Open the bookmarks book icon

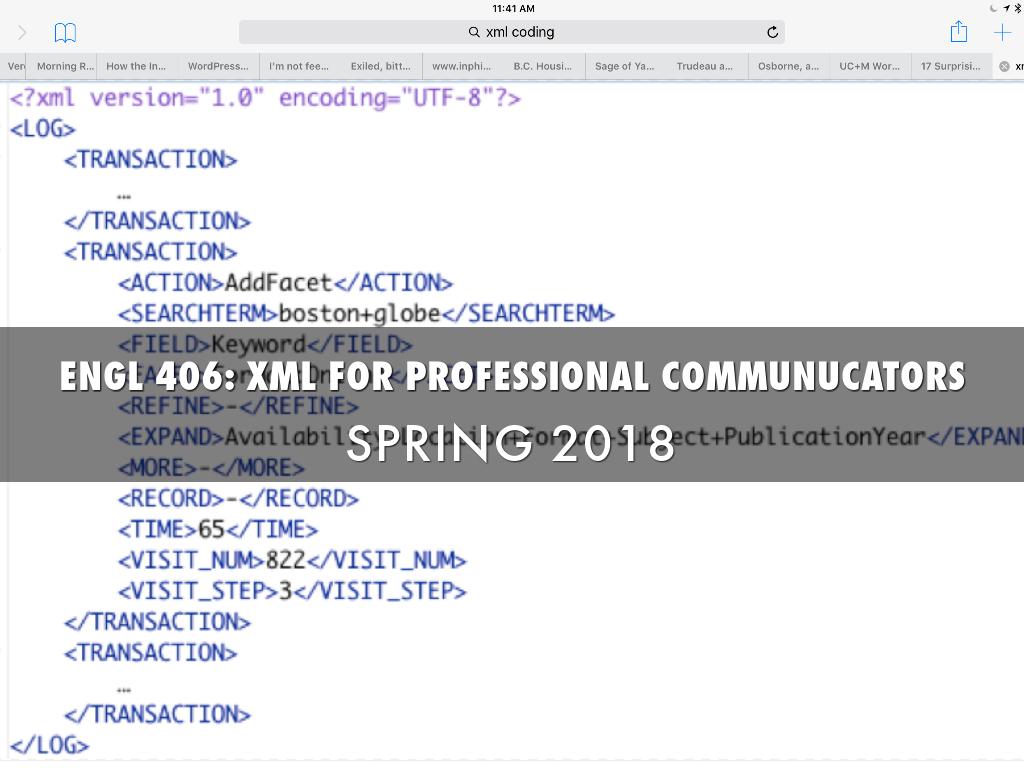click(65, 33)
